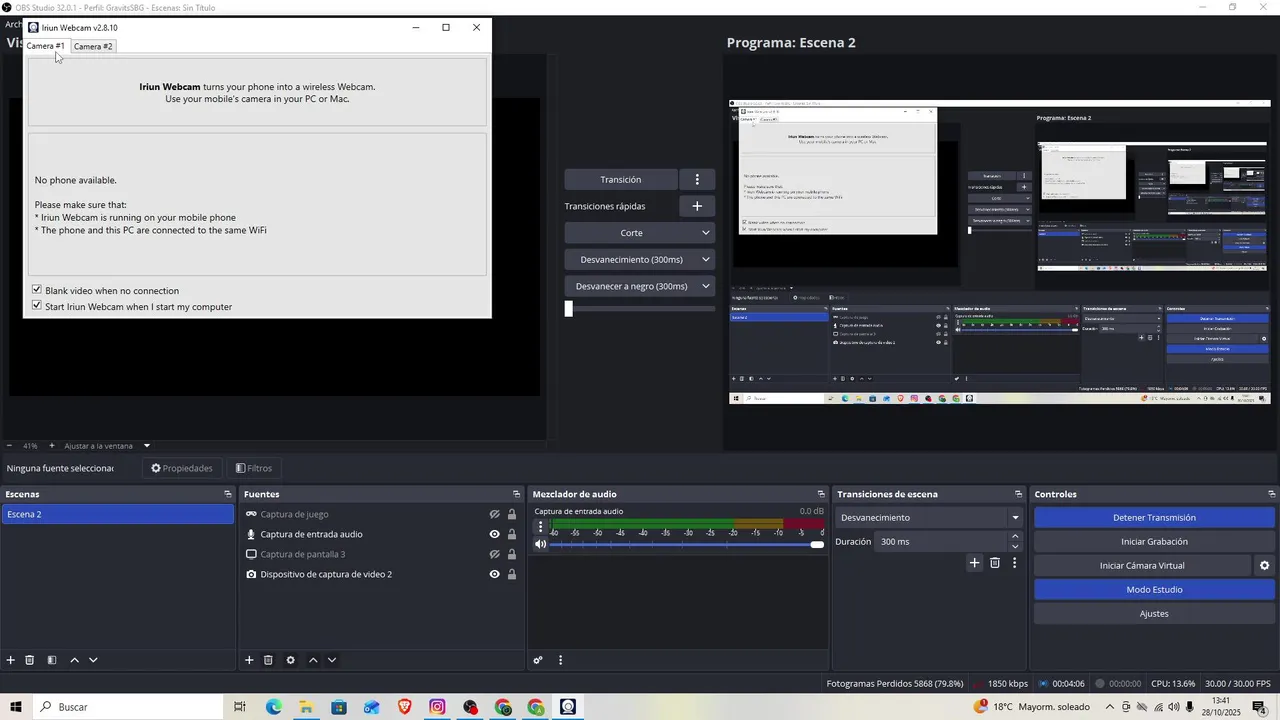This screenshot has width=1280, height=720.
Task: Click transition Duración 300 ms field
Action: tap(940, 542)
